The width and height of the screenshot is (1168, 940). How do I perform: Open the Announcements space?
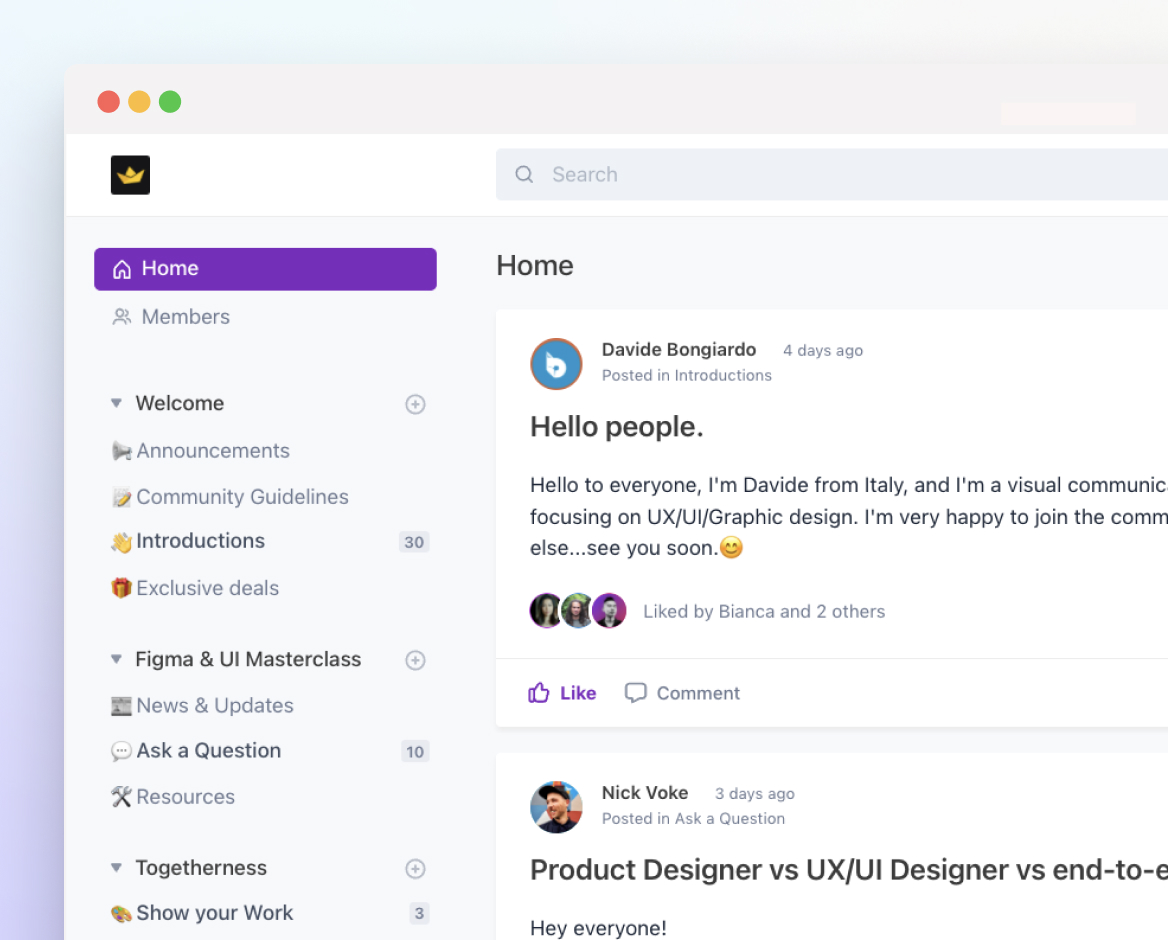212,451
